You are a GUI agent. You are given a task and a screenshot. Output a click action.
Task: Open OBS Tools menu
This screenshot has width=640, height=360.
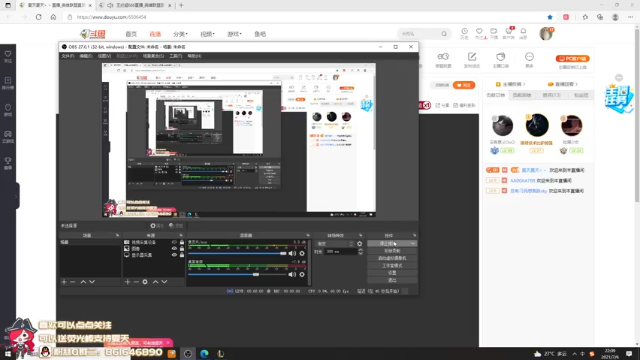pos(176,56)
